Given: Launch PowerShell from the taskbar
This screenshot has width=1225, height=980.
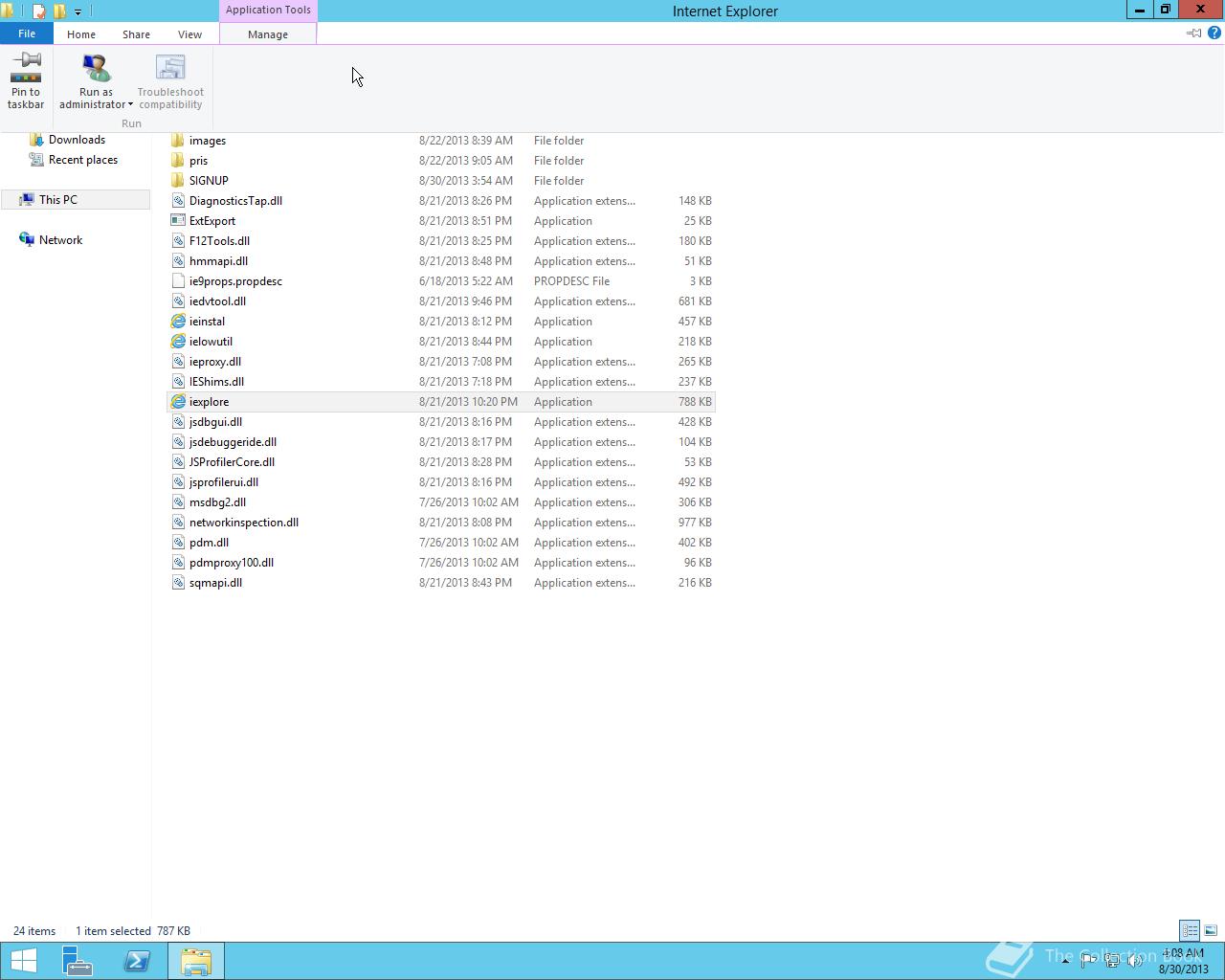Looking at the screenshot, I should click(137, 961).
